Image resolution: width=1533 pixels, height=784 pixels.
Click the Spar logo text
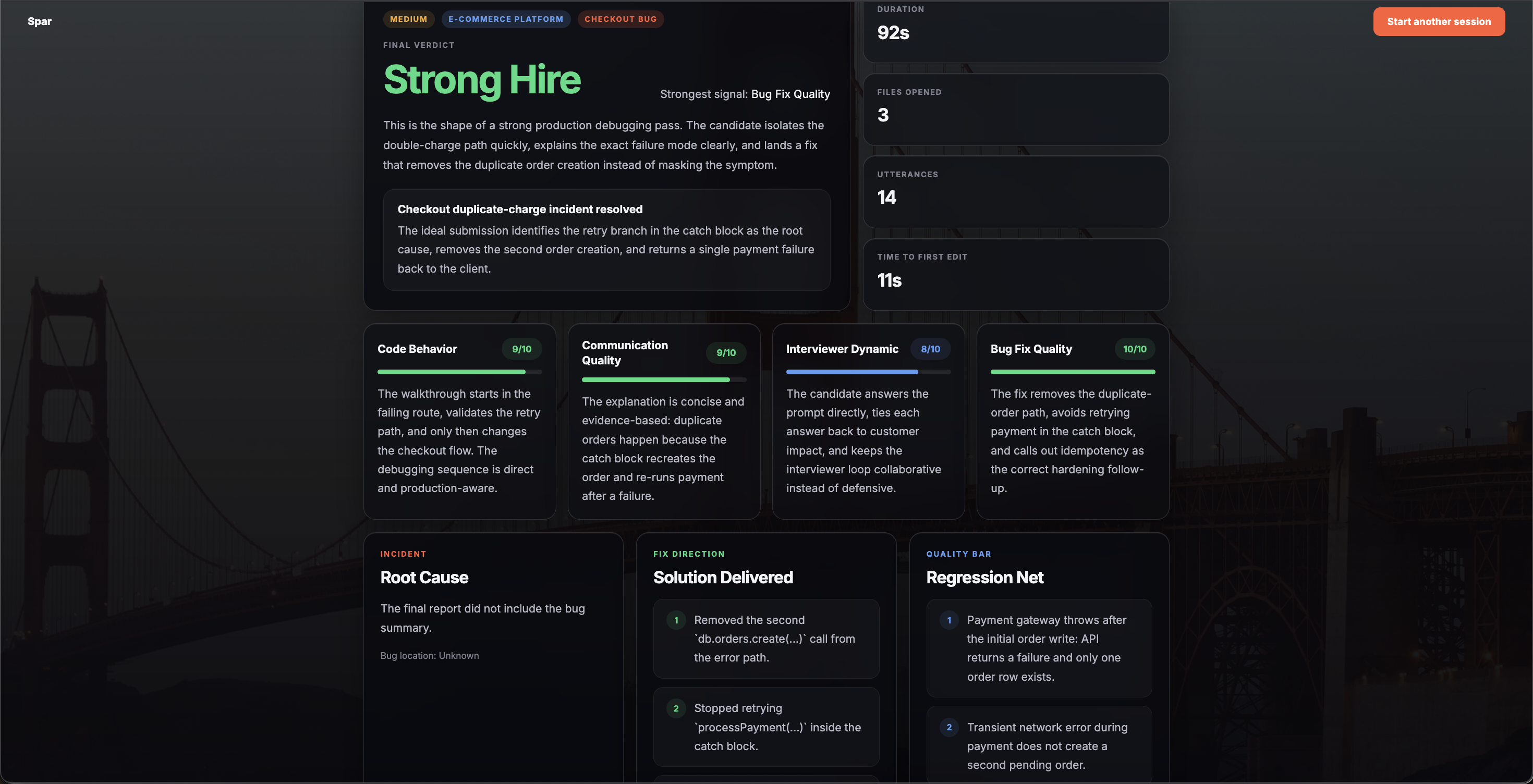[x=39, y=21]
